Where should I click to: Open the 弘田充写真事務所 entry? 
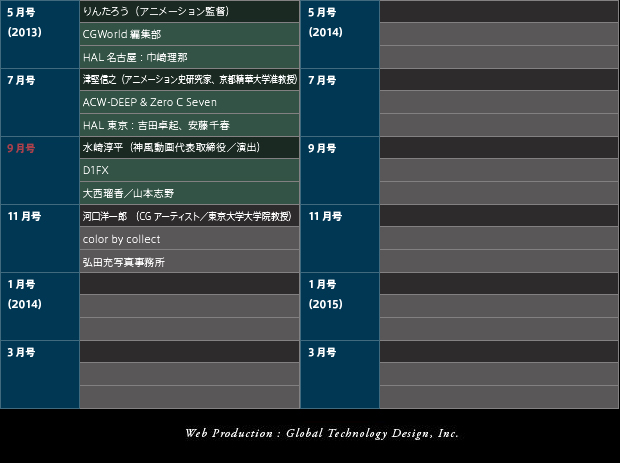pos(124,262)
